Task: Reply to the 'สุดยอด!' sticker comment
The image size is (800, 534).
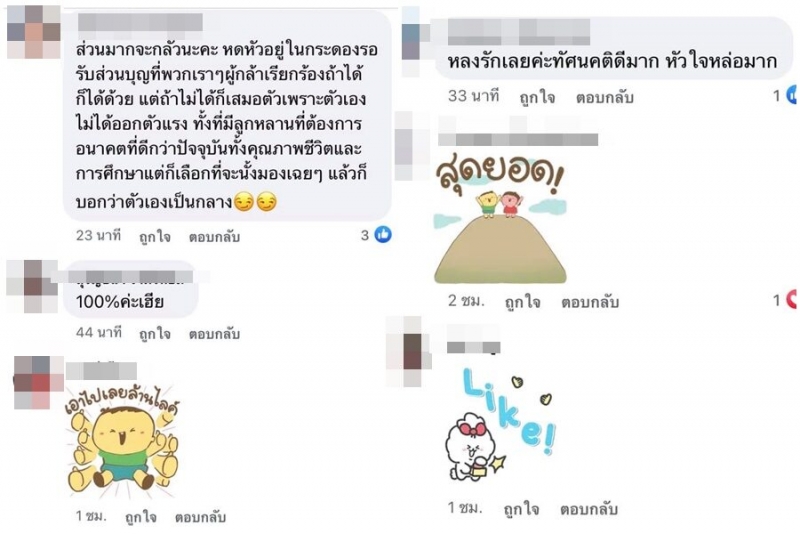Action: pyautogui.click(x=590, y=302)
